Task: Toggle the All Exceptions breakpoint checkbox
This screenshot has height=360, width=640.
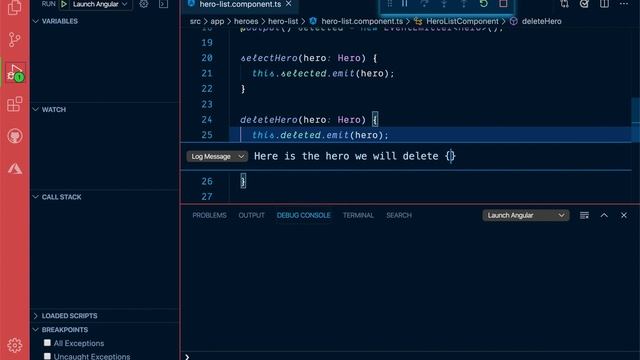Action: [x=47, y=342]
